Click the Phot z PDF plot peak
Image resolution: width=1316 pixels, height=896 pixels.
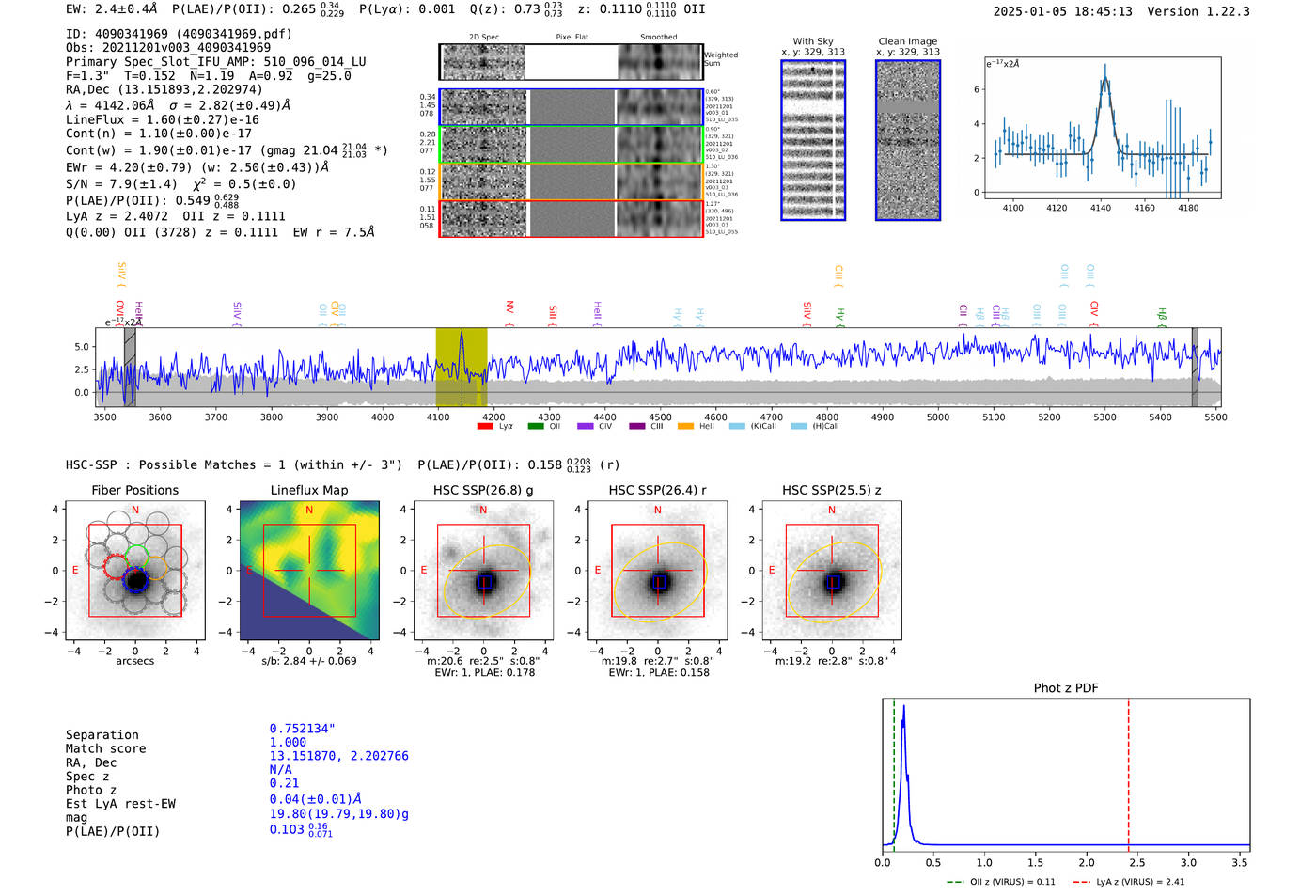(x=903, y=707)
